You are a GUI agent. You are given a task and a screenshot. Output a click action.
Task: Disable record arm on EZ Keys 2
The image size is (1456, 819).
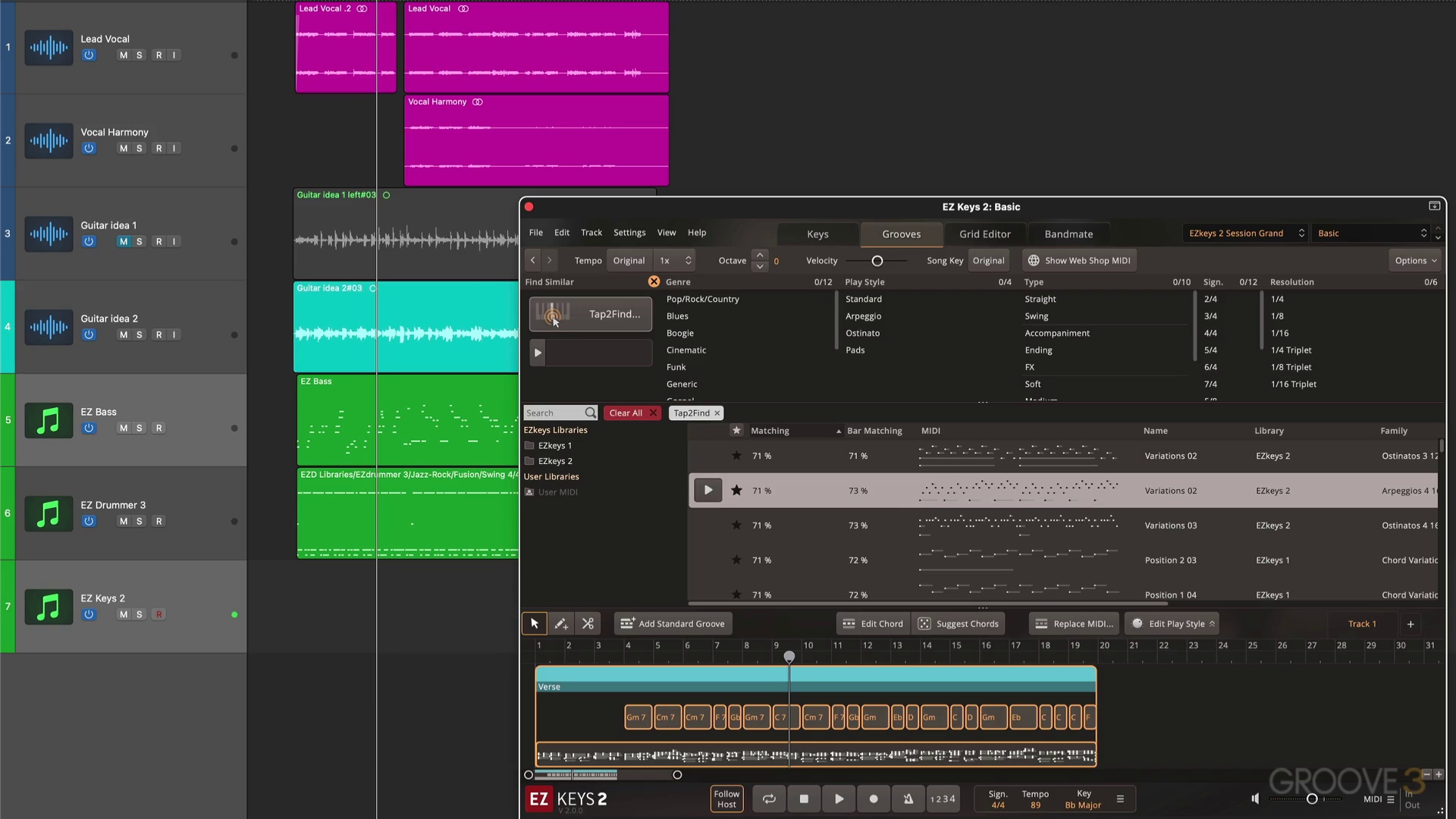tap(158, 615)
